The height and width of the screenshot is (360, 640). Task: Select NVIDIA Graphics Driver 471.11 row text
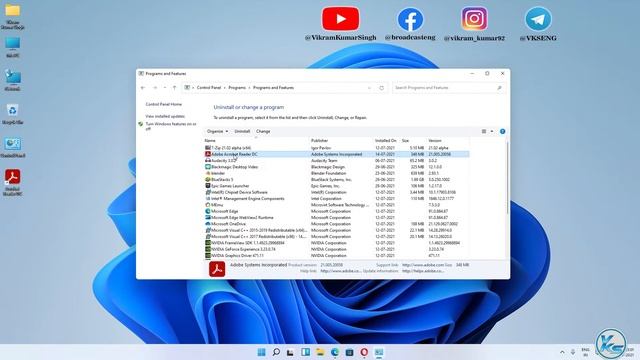click(x=238, y=256)
